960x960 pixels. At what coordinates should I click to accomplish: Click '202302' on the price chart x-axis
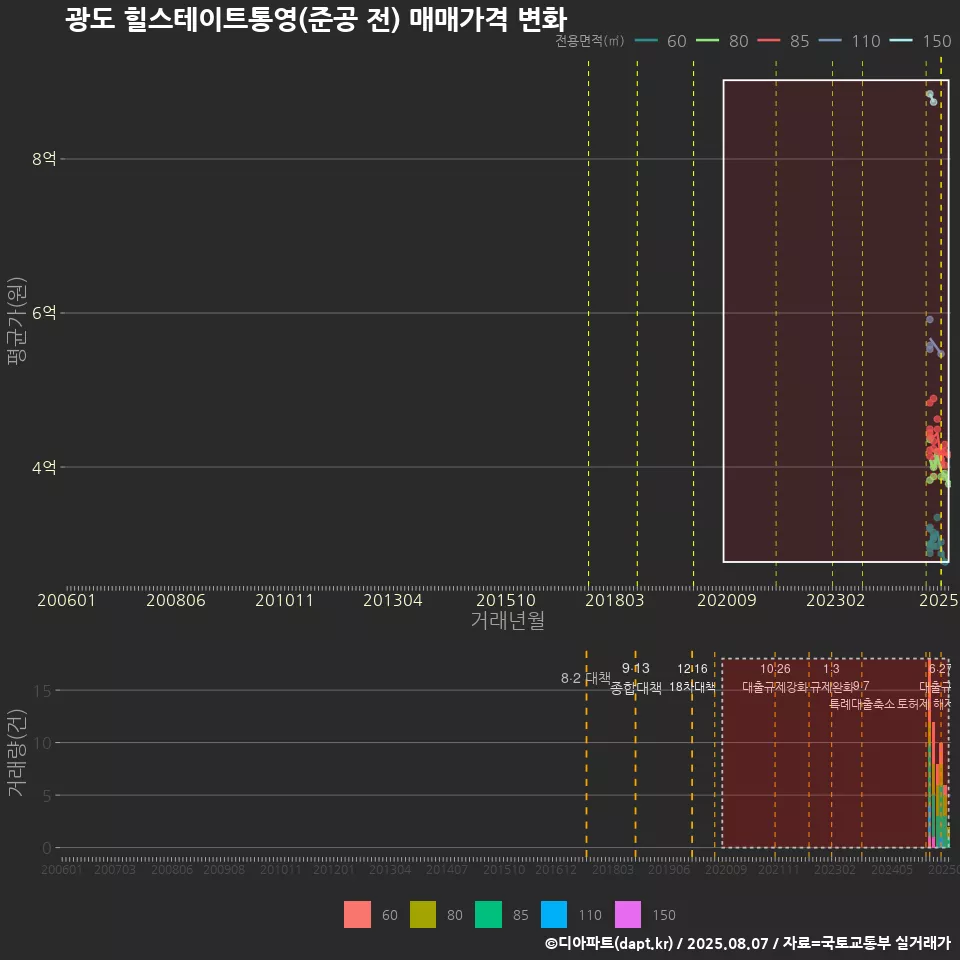[x=836, y=600]
